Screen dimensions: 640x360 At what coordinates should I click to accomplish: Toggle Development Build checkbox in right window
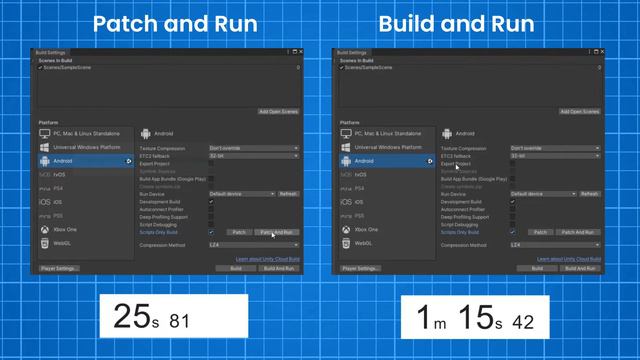coord(512,202)
